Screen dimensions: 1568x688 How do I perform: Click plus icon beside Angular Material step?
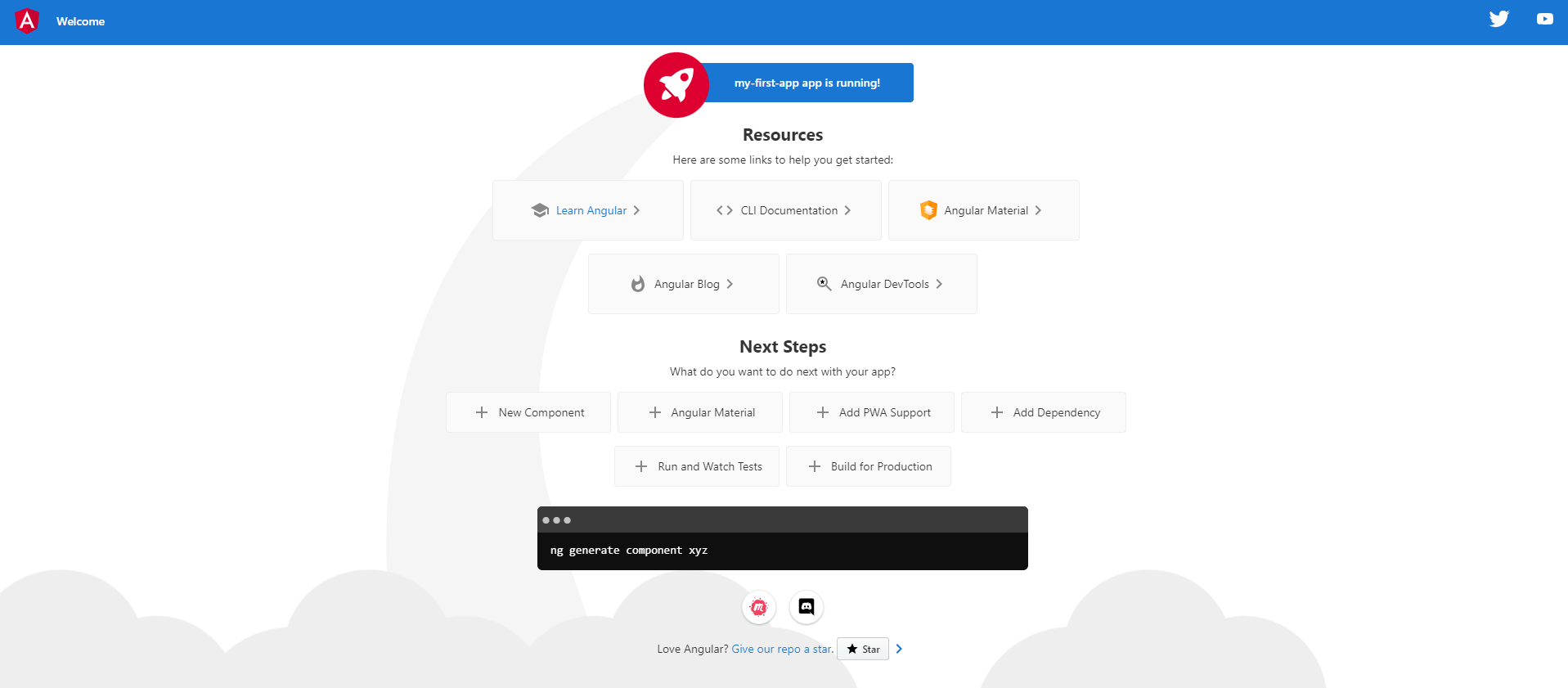pyautogui.click(x=654, y=412)
